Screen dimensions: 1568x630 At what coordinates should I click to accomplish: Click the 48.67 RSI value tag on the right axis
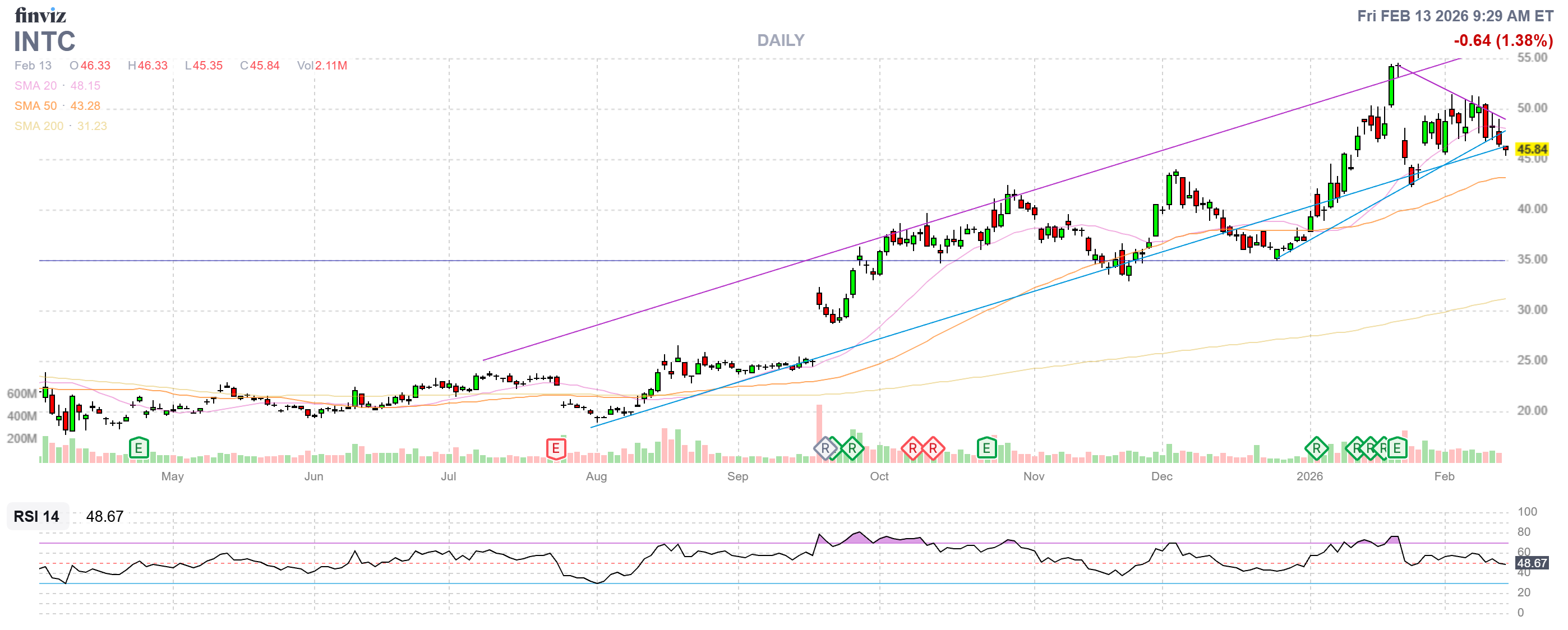[x=1532, y=563]
